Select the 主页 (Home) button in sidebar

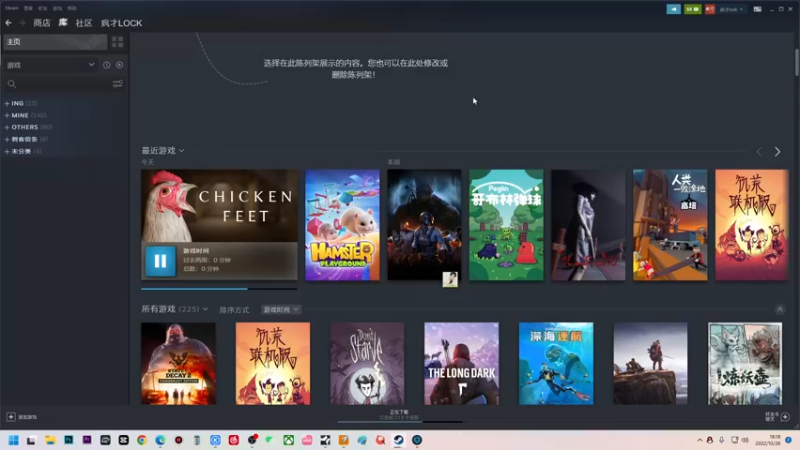pos(55,42)
